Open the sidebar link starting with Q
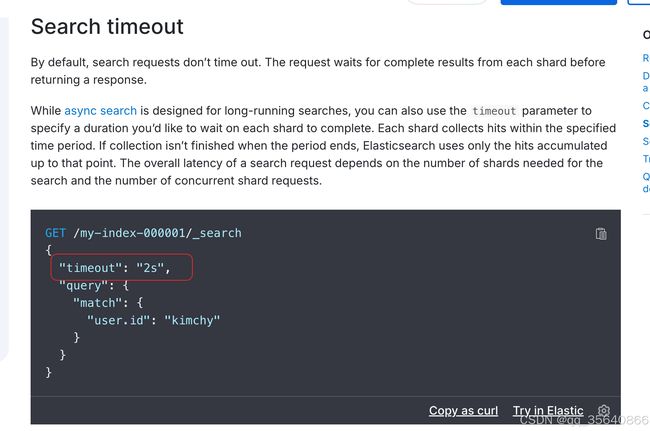Viewport: 650px width, 431px height. [646, 182]
